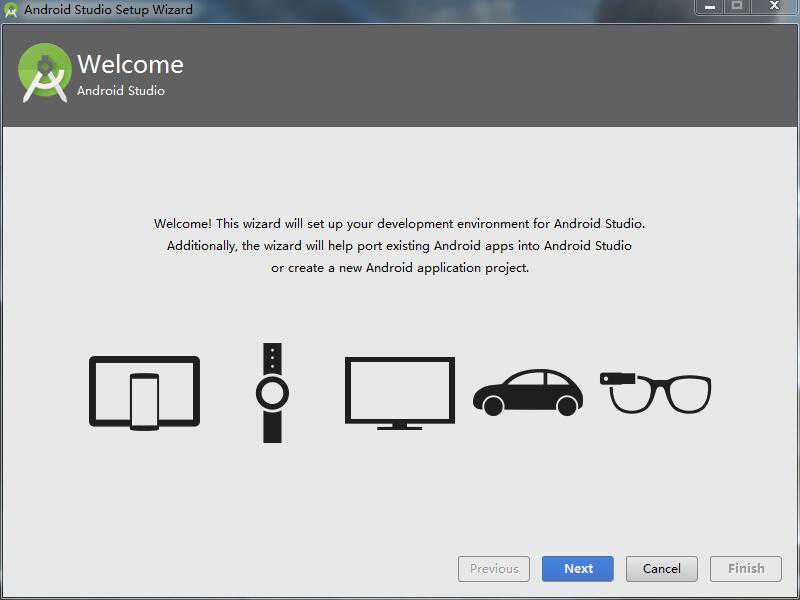Click the smart glasses icon
800x600 pixels.
pyautogui.click(x=656, y=393)
